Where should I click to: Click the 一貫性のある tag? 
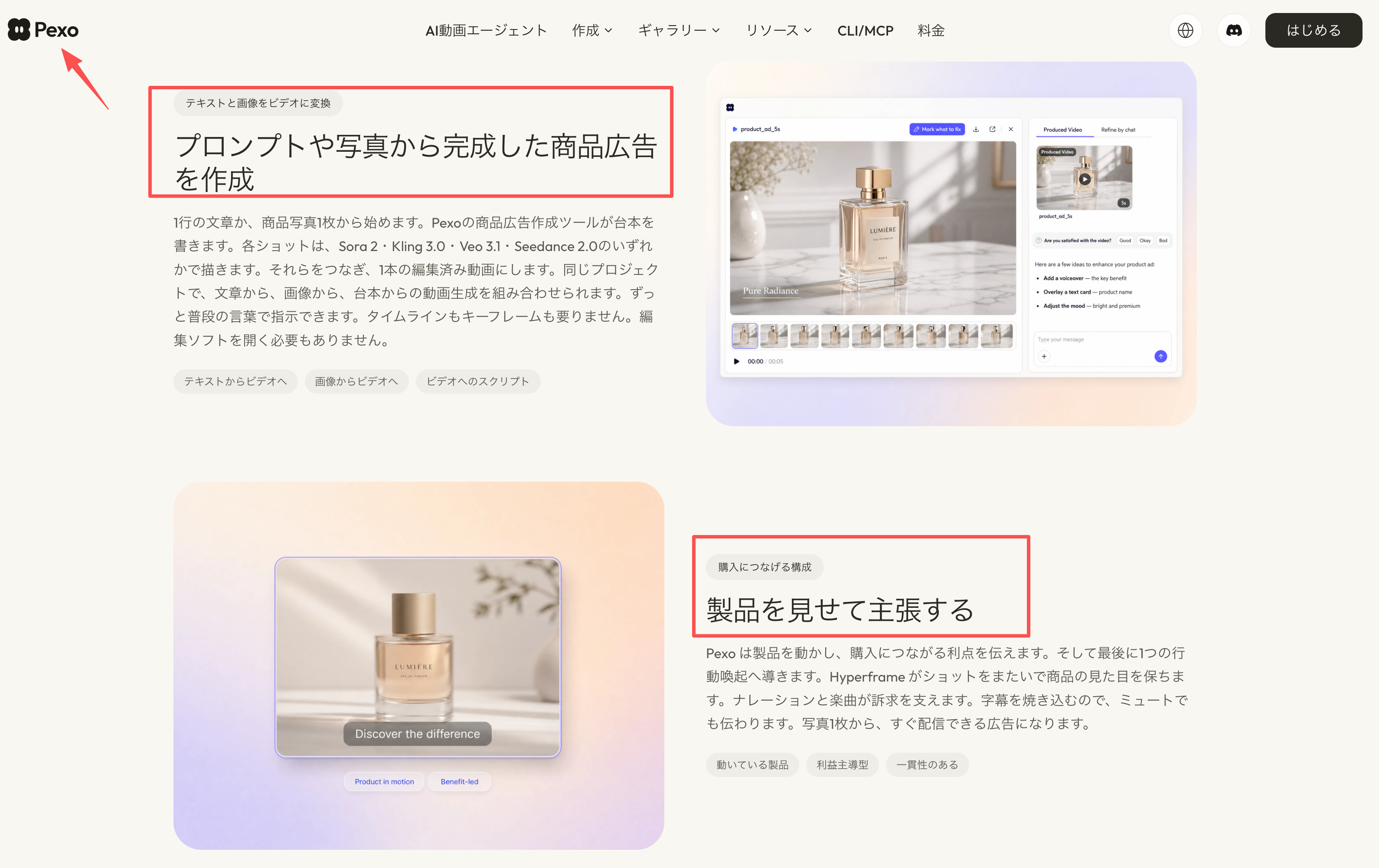tap(927, 764)
